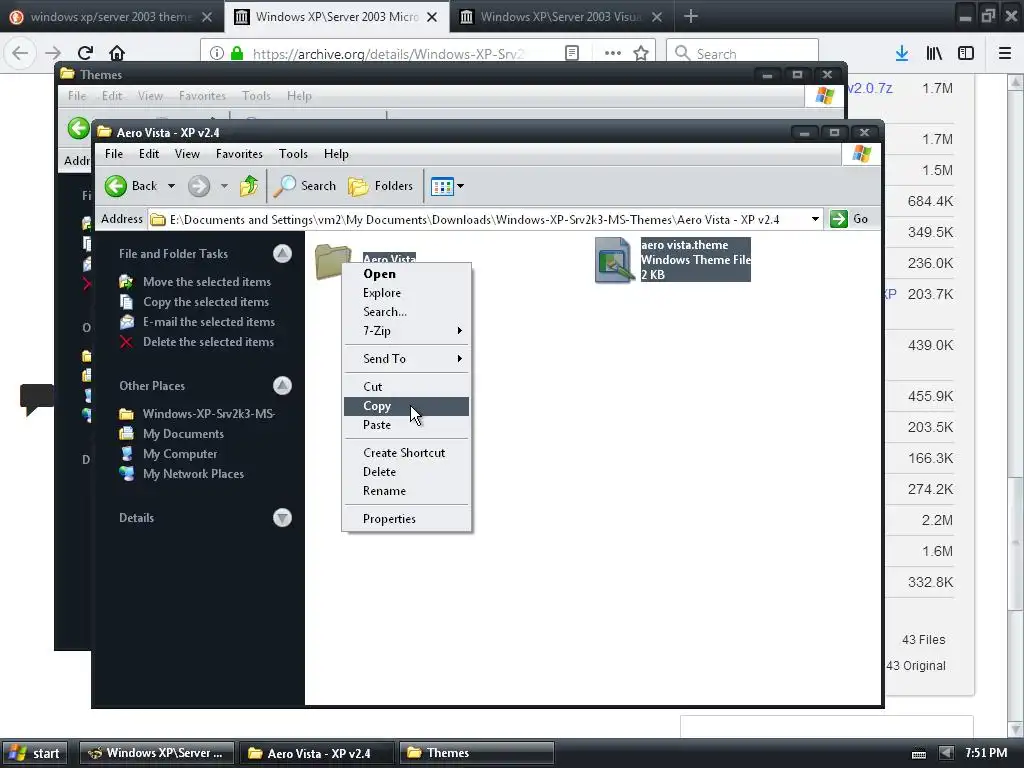This screenshot has width=1024, height=768.
Task: Toggle Firefox Reader View icon
Action: 572,54
